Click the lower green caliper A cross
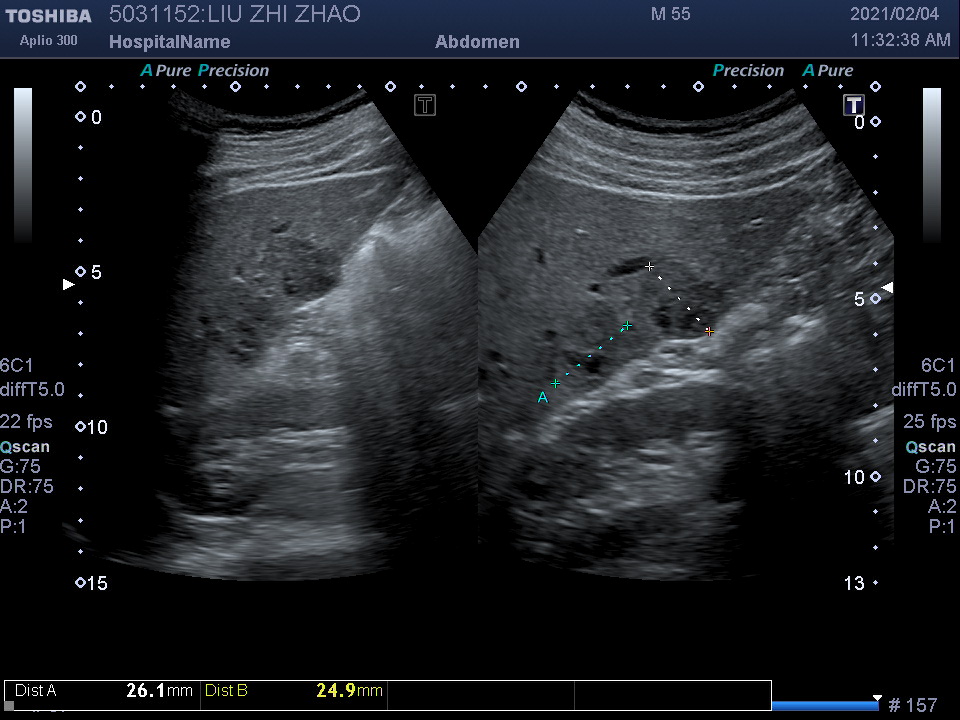960x720 pixels. click(555, 383)
